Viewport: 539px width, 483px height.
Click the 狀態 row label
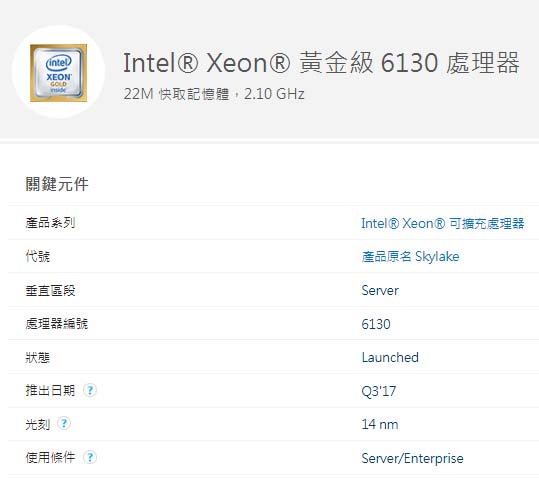(x=38, y=358)
